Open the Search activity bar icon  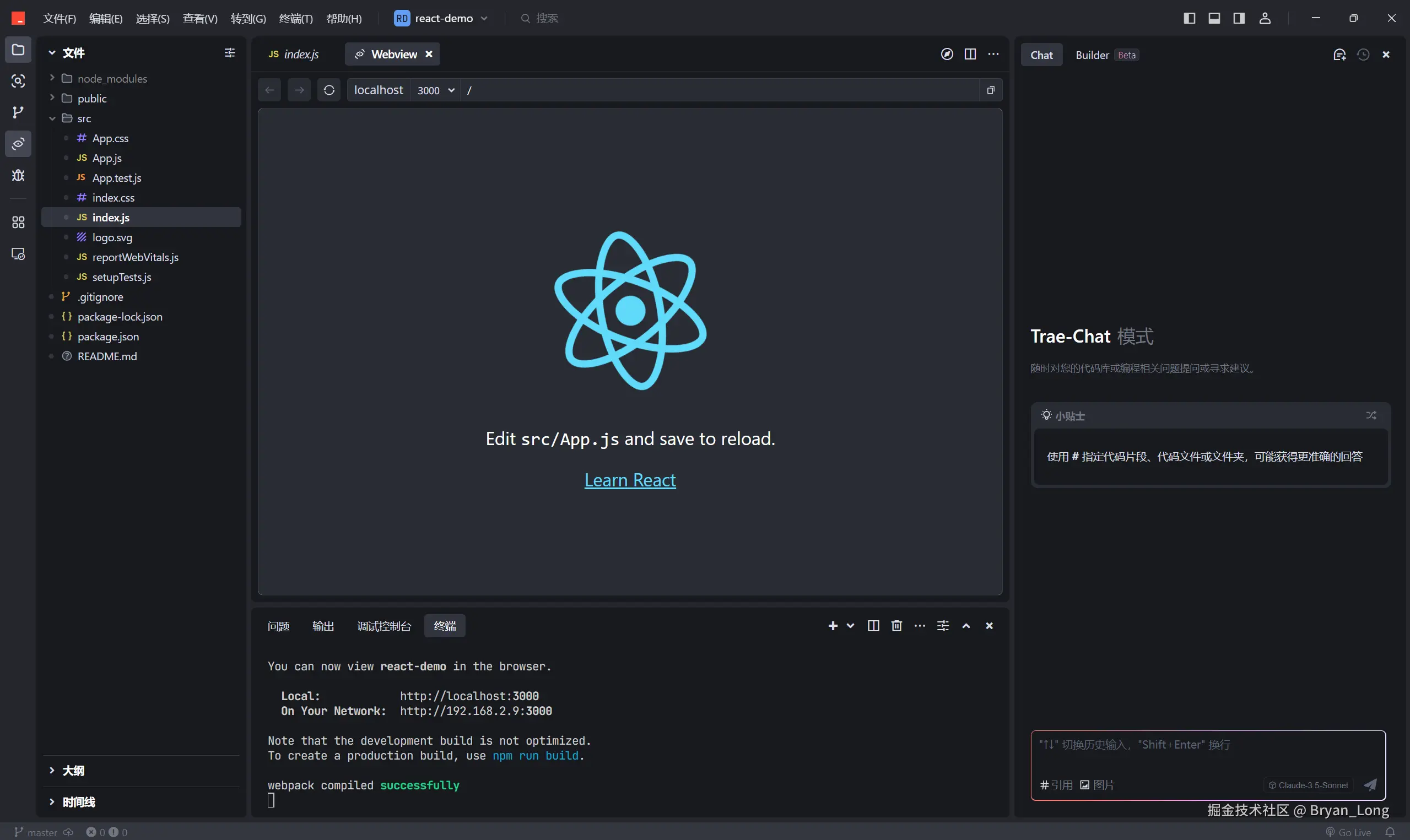click(18, 81)
